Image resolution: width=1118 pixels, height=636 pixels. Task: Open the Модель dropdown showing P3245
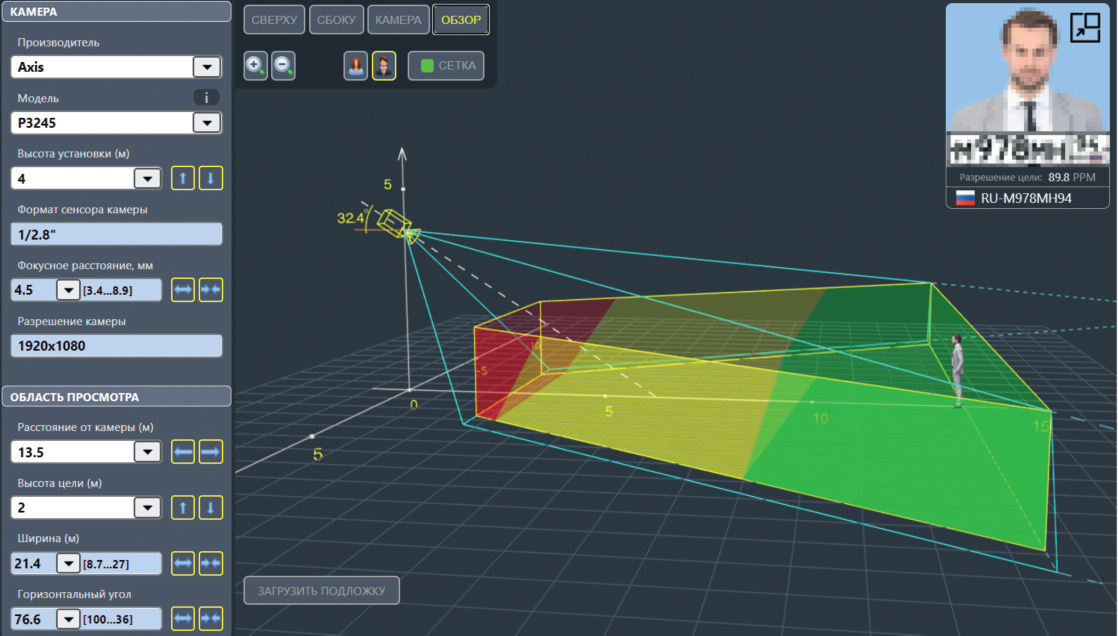(206, 123)
